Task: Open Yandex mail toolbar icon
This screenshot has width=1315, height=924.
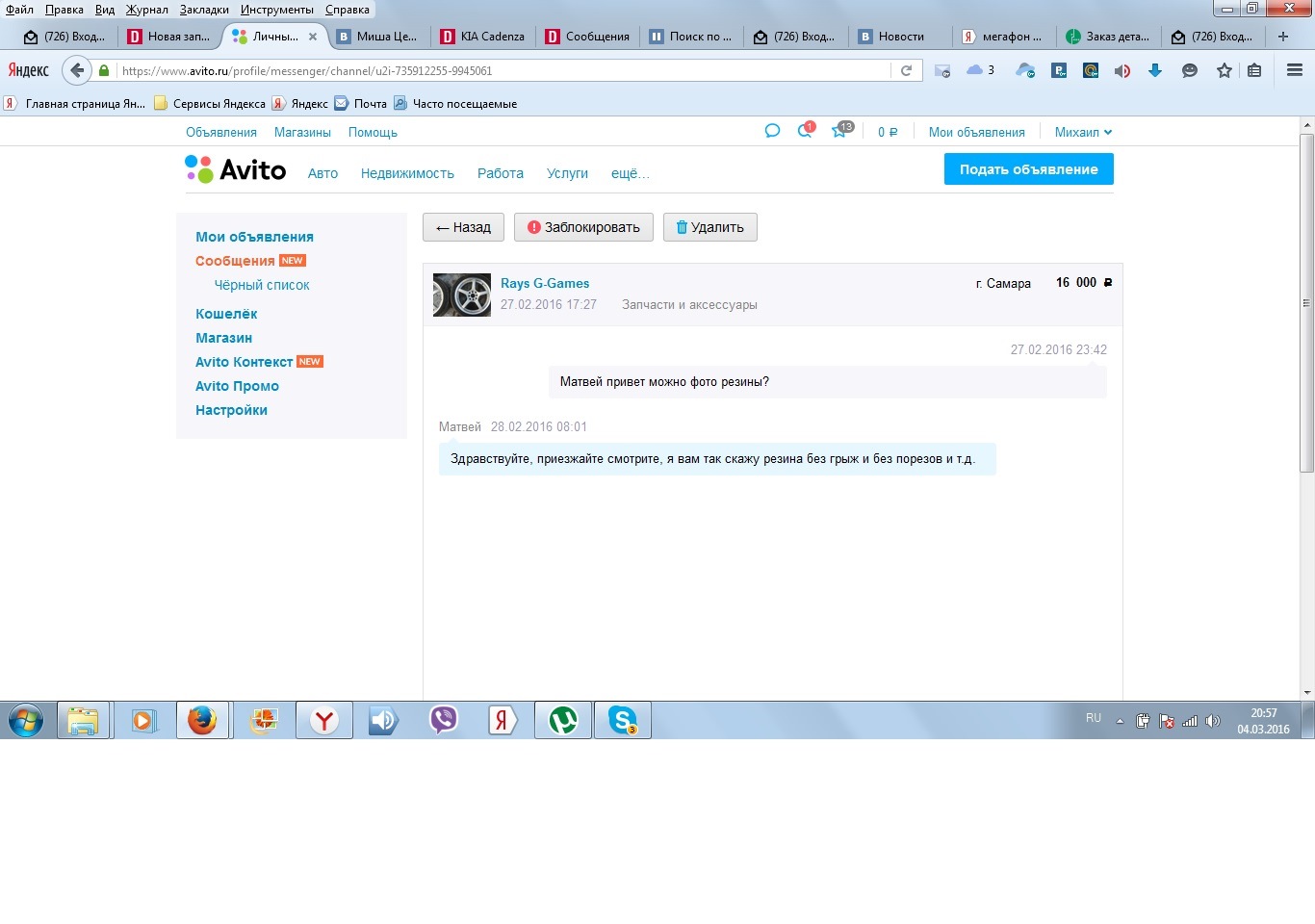Action: [x=942, y=70]
